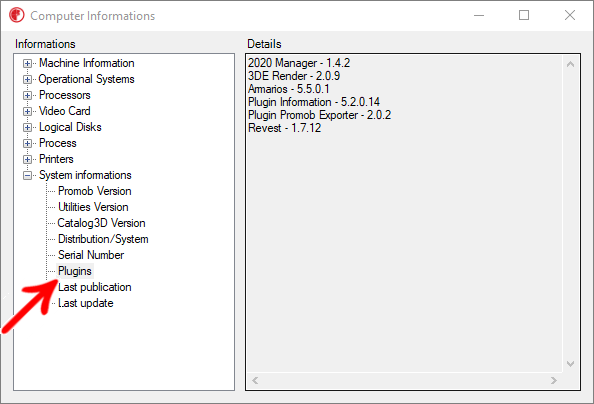Click the 'Plugin Information - 5.2.0.14' line

[314, 102]
